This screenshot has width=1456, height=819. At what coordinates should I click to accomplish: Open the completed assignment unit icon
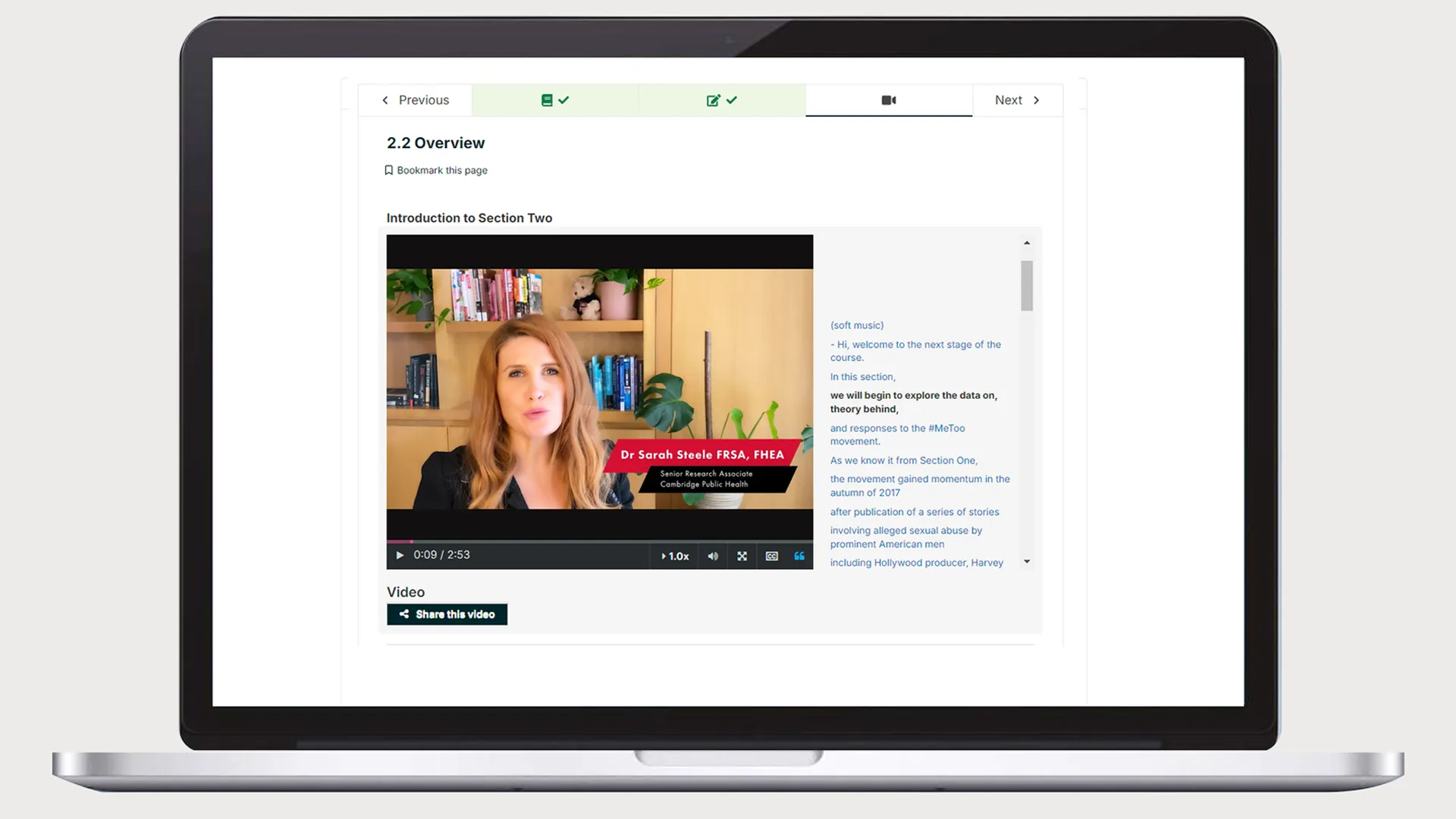(721, 99)
